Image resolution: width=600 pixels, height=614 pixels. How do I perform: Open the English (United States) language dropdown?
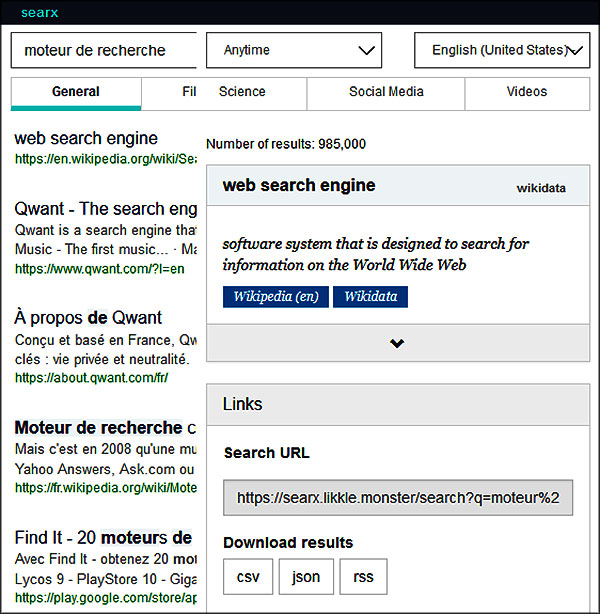pos(502,50)
